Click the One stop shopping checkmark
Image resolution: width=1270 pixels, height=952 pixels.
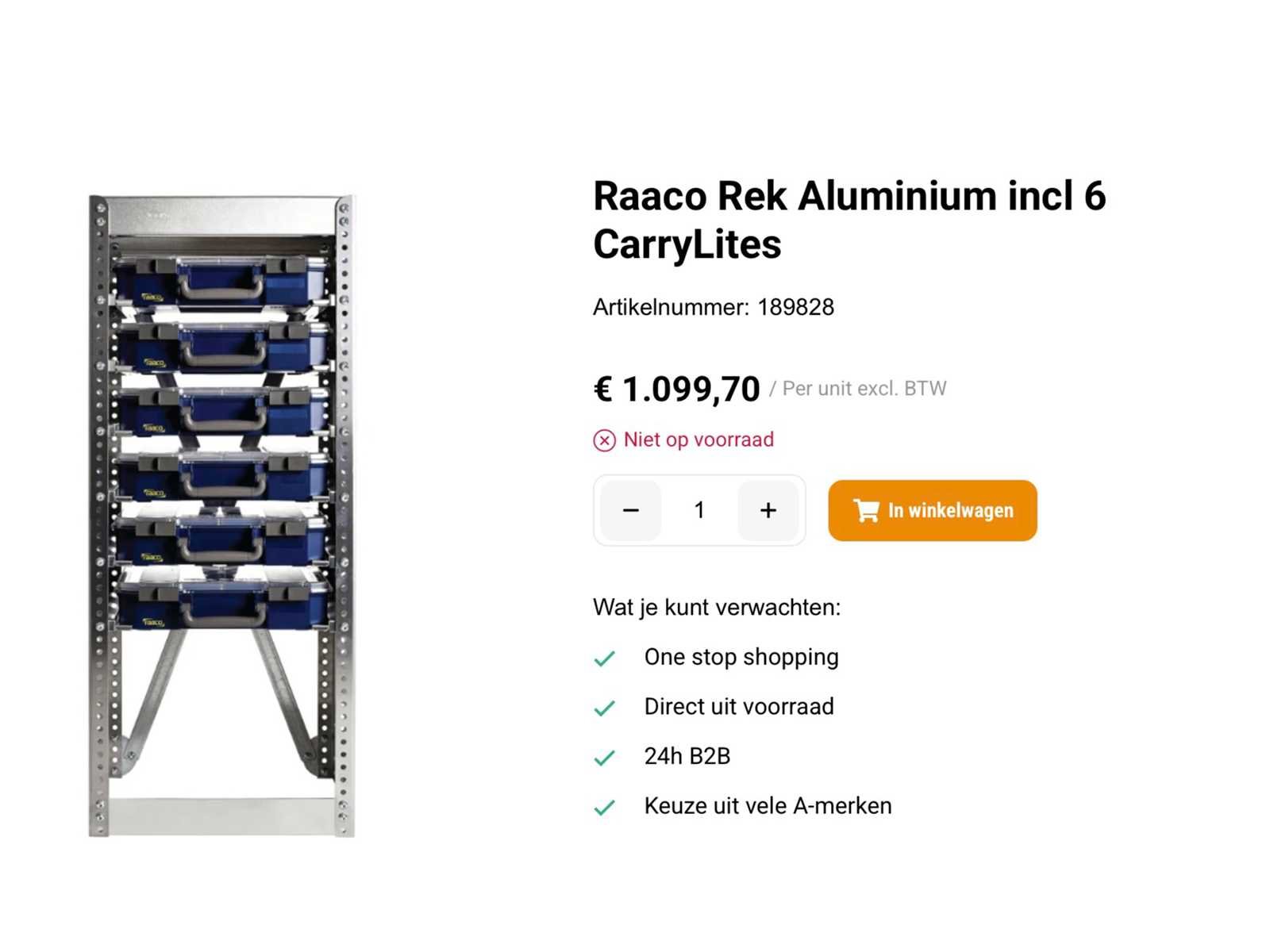(x=605, y=658)
